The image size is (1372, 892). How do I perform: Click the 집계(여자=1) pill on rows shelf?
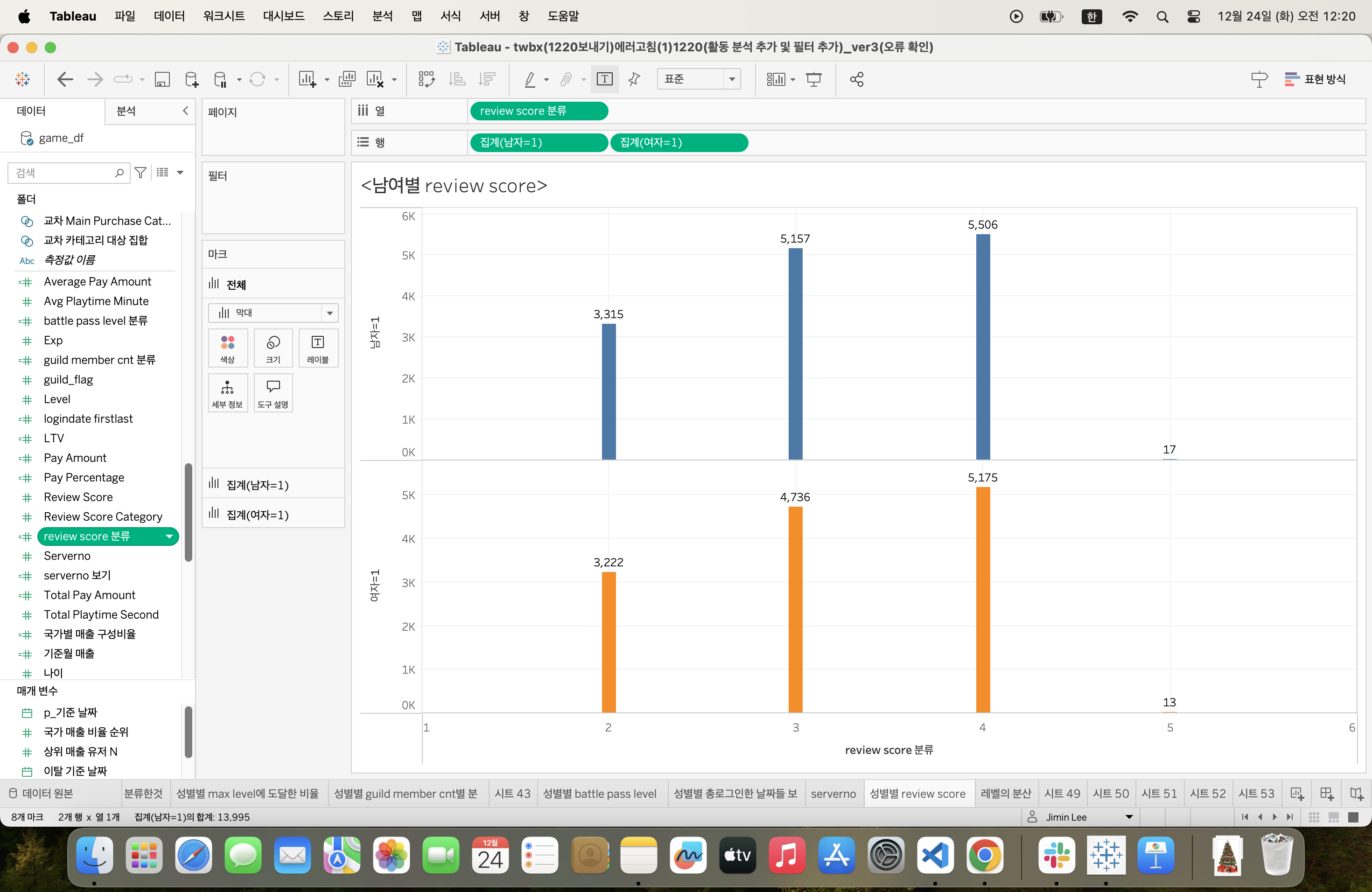point(679,142)
